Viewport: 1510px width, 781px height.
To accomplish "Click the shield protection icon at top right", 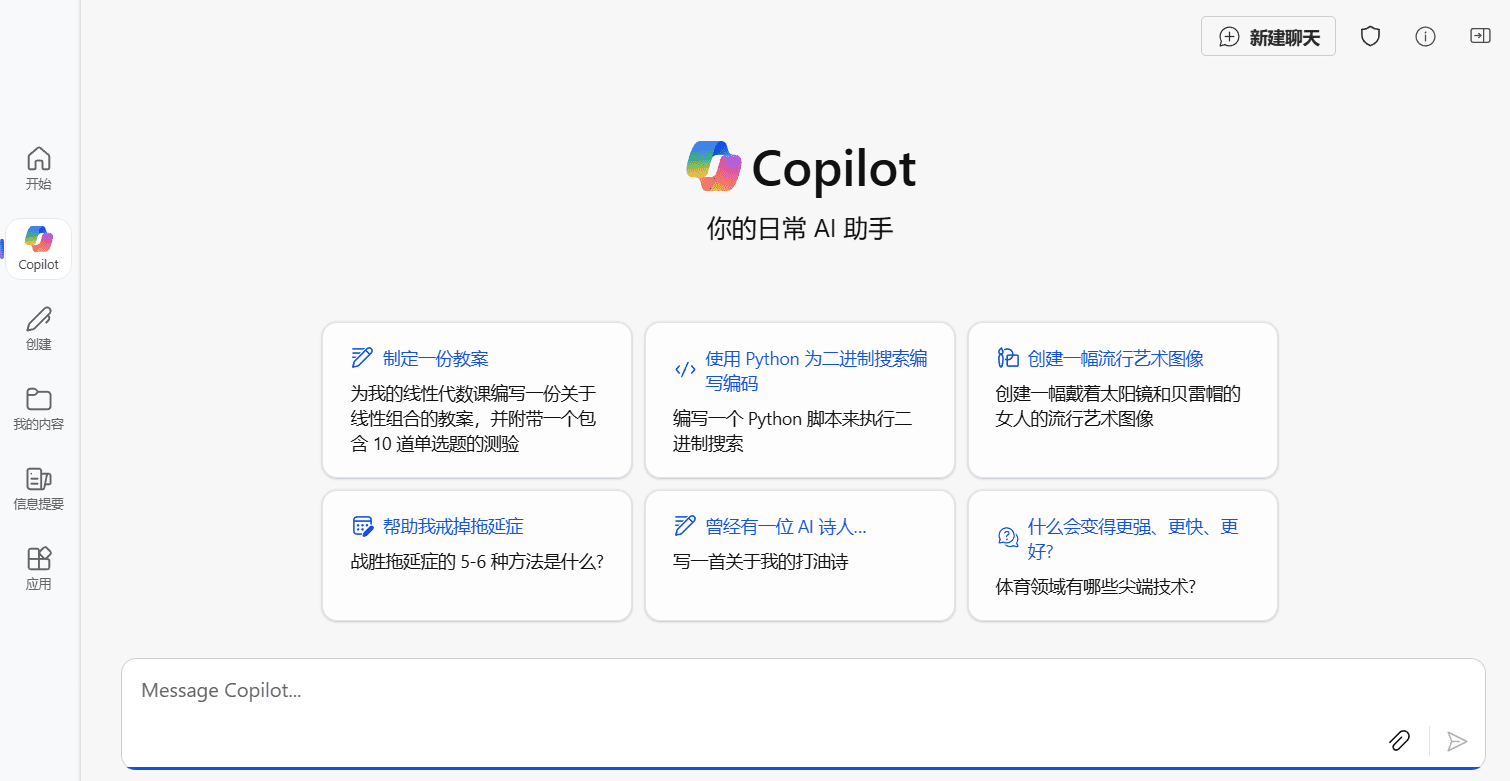I will [1370, 37].
